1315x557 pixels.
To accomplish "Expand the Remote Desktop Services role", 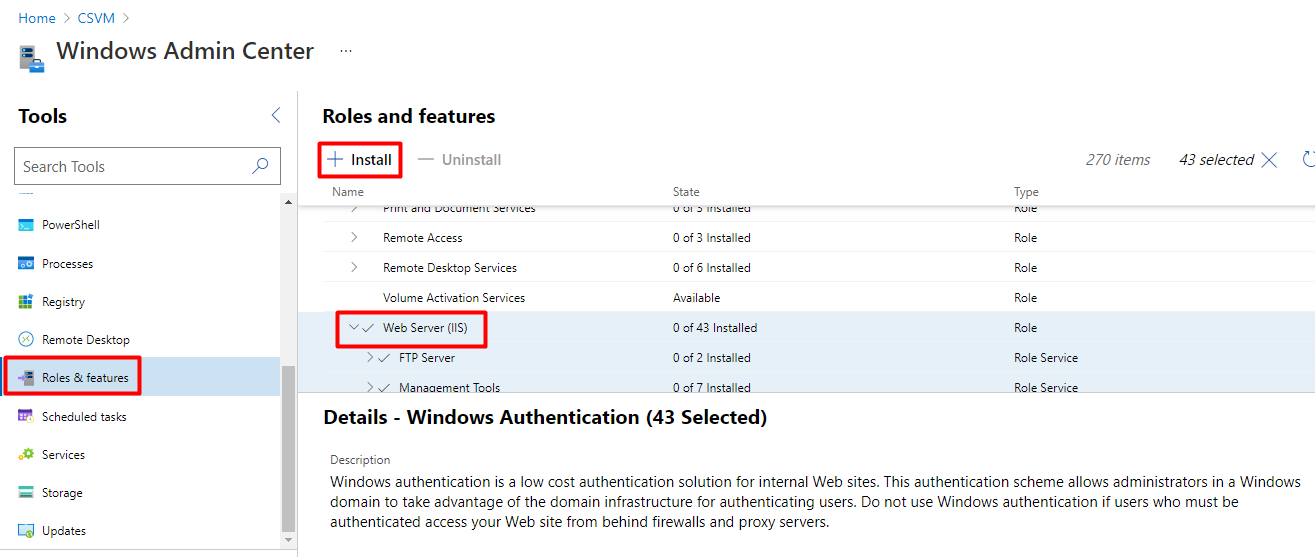I will (x=354, y=268).
